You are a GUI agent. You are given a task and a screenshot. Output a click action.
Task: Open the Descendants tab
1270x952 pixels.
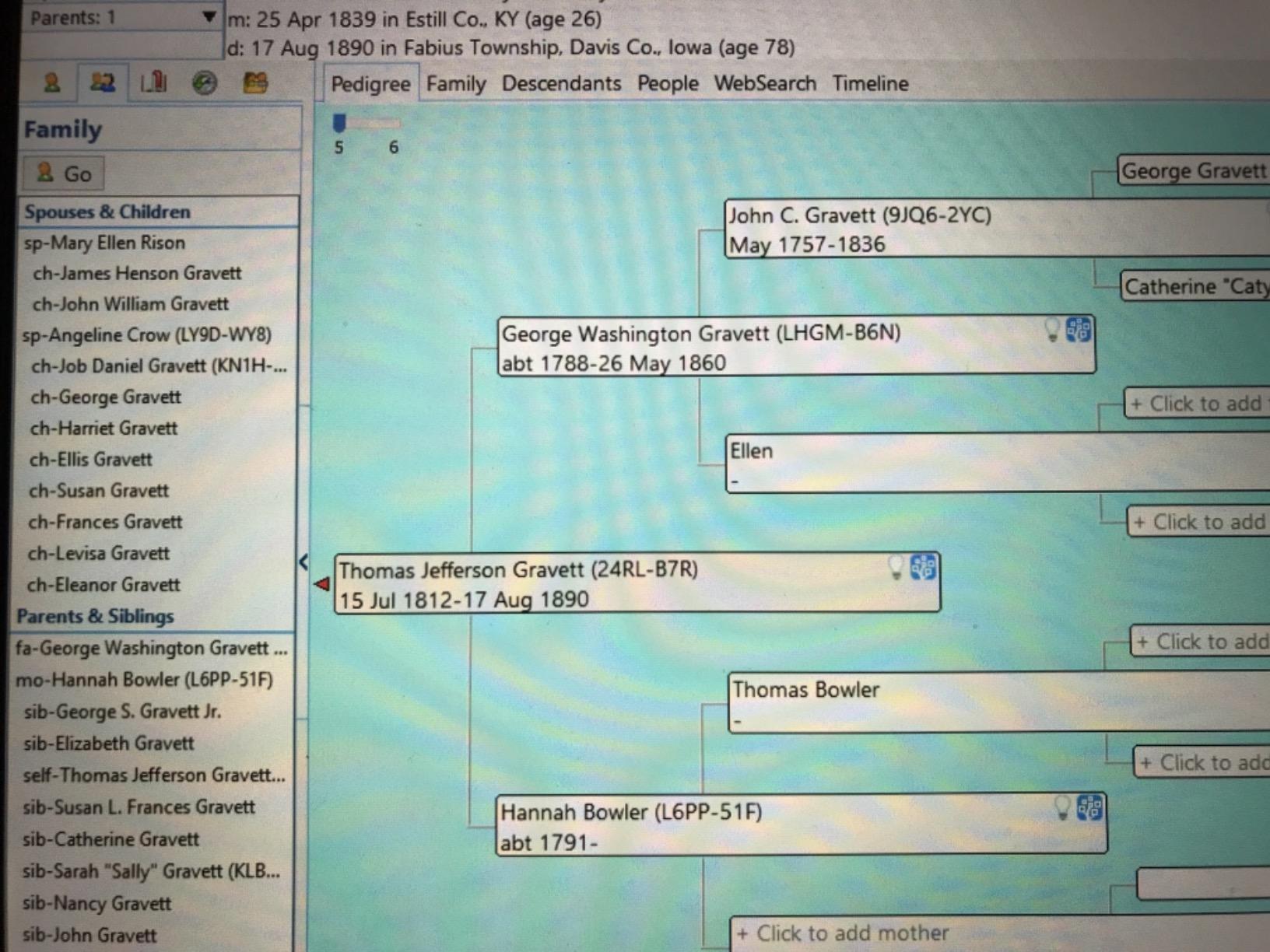tap(561, 83)
